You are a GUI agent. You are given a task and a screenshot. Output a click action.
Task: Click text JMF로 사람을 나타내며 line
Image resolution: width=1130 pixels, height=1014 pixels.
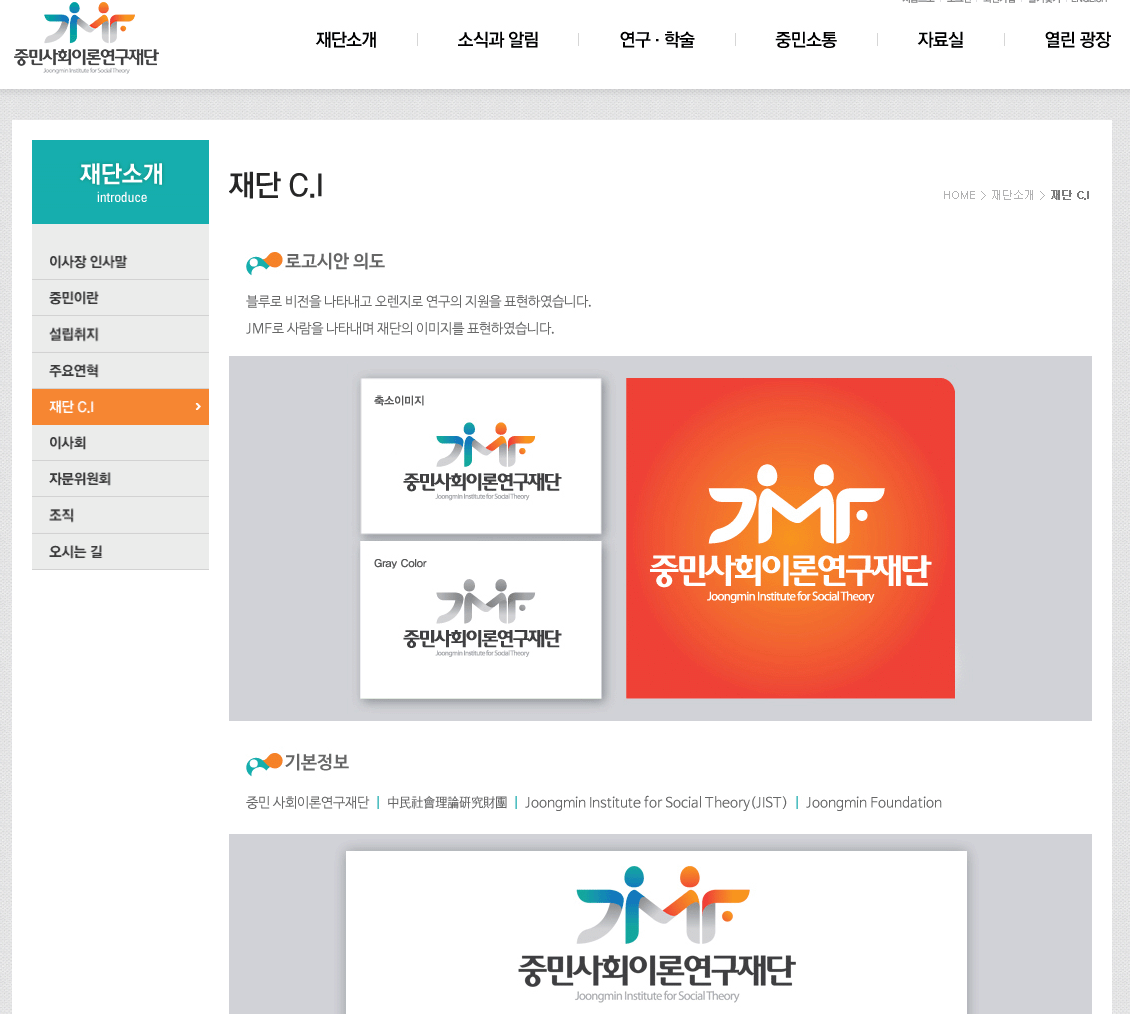400,328
